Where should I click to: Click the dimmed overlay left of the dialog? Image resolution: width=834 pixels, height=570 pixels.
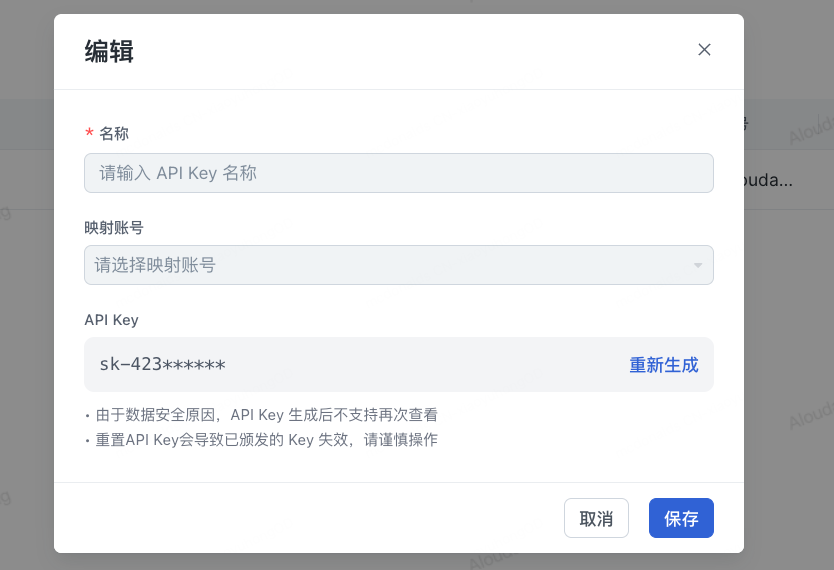click(26, 300)
